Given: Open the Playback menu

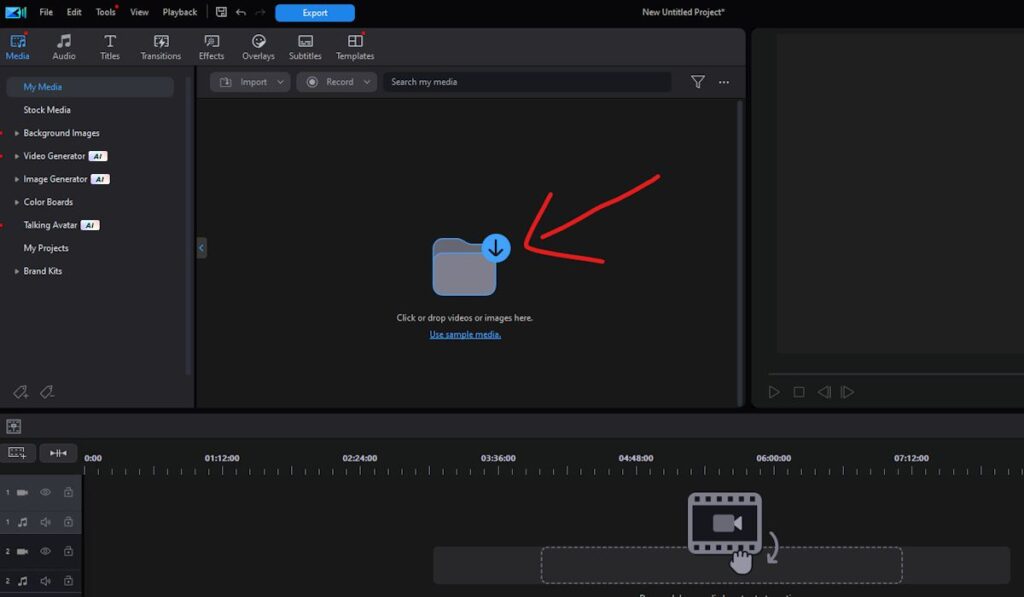Looking at the screenshot, I should click(180, 12).
